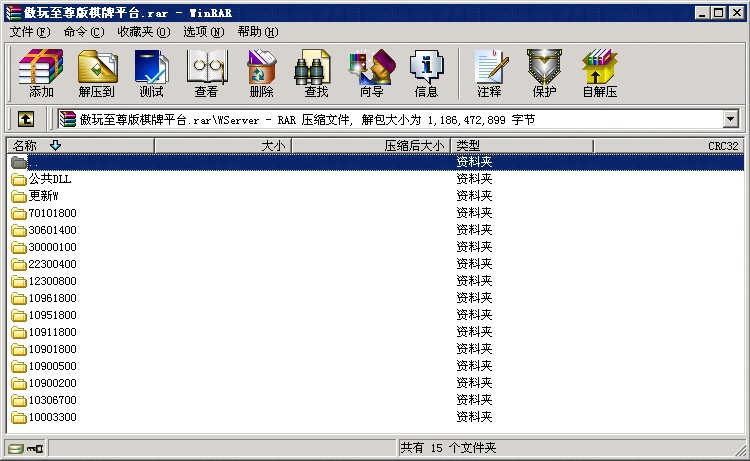Click the 保护 (Protect) archive icon
Screen dimensions: 750x461
point(544,73)
